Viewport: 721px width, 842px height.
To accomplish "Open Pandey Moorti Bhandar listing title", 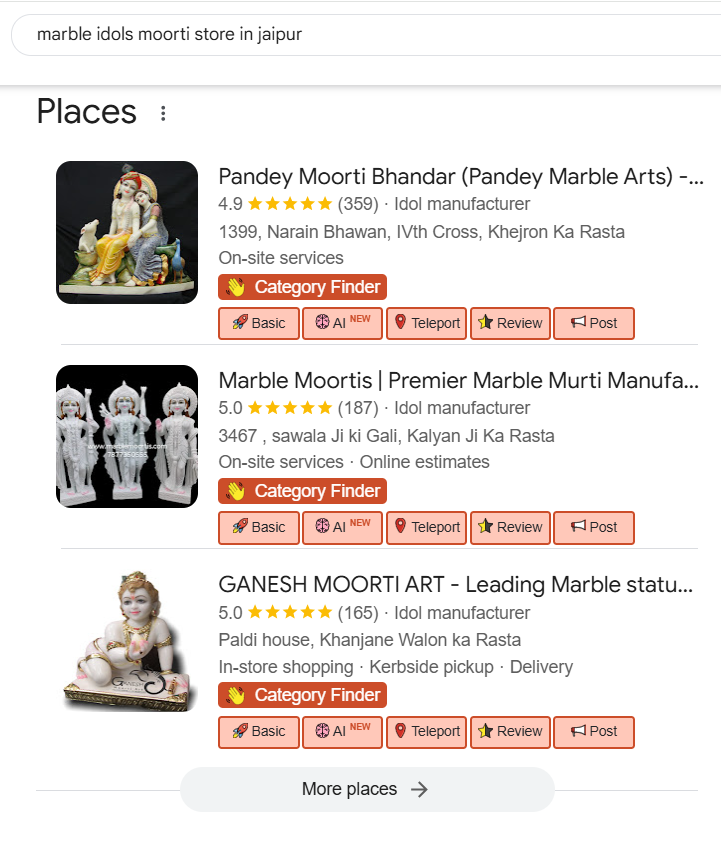I will 460,177.
